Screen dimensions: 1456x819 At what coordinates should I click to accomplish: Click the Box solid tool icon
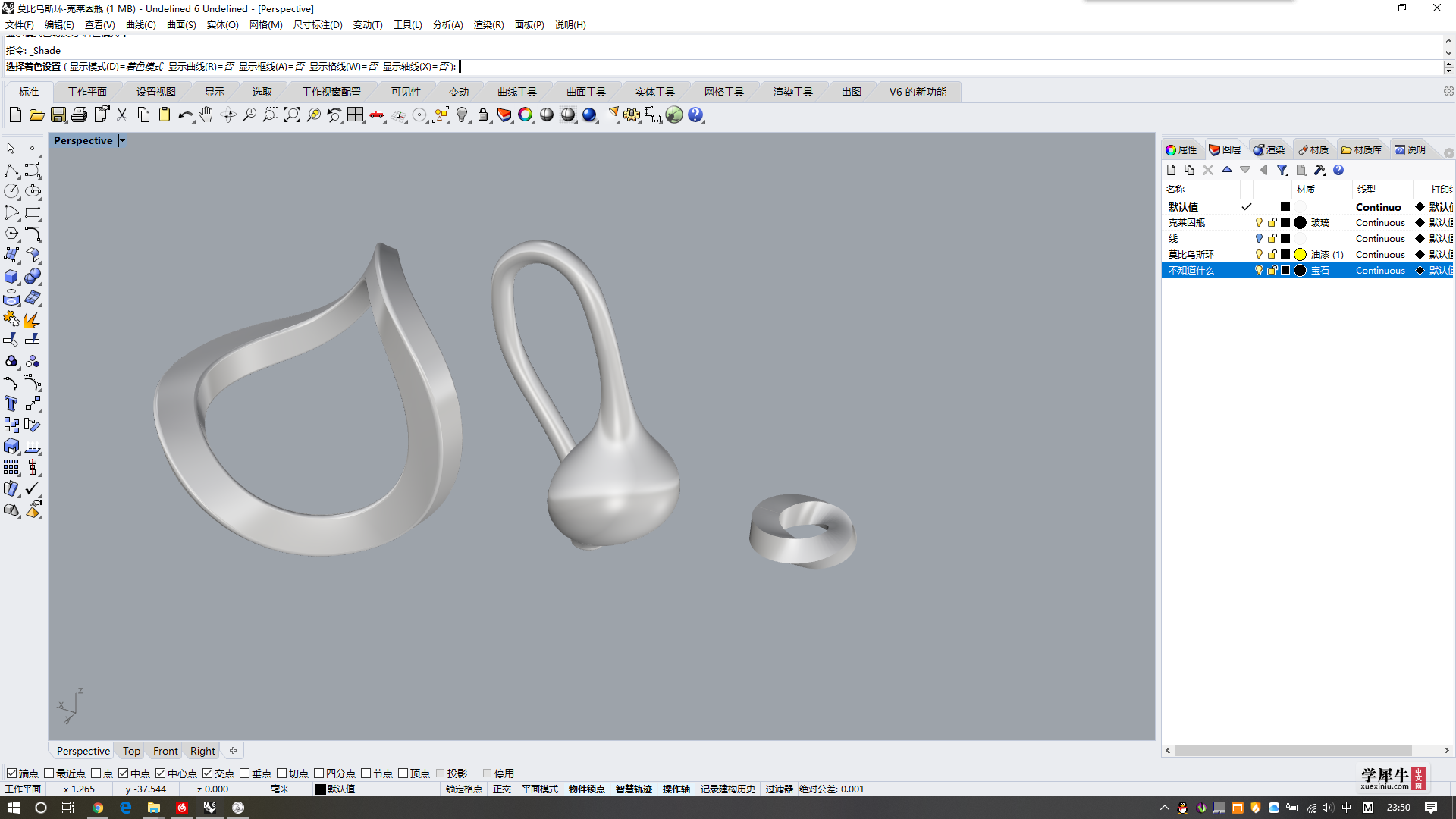[11, 276]
